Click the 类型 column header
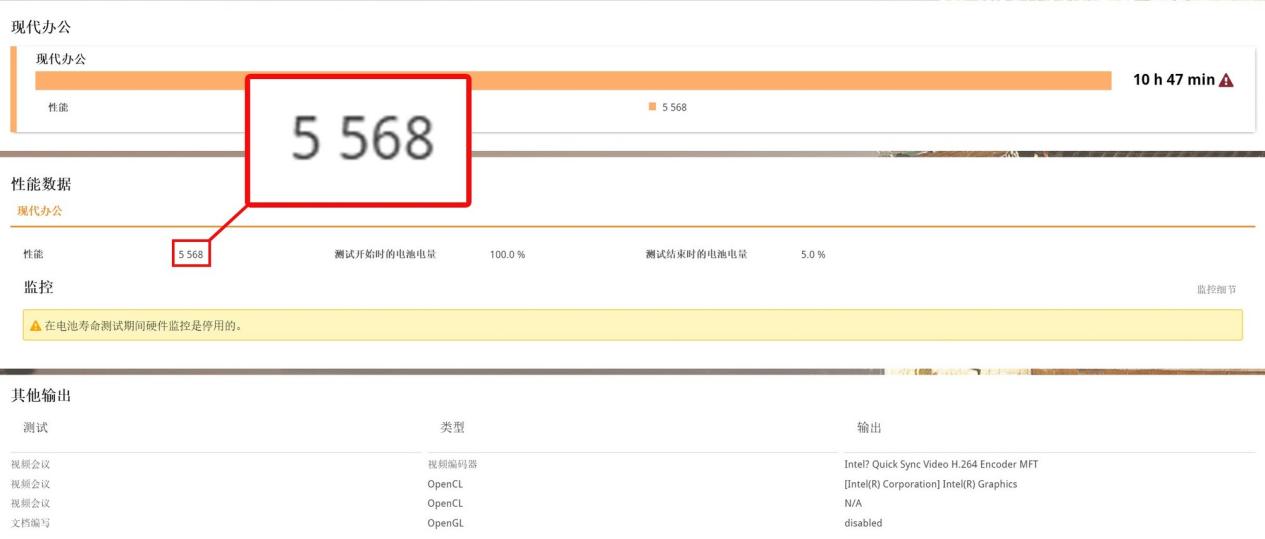The height and width of the screenshot is (539, 1265). [x=452, y=428]
